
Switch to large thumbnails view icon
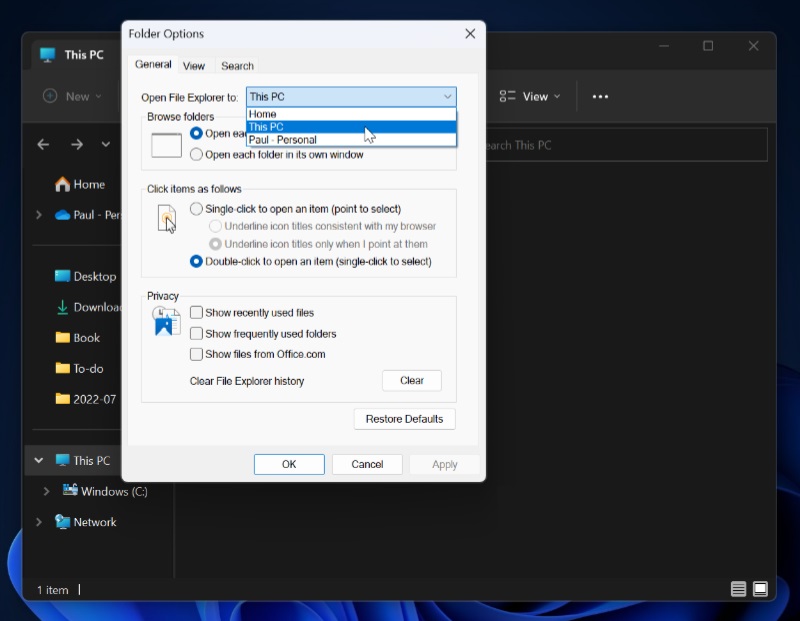[760, 589]
